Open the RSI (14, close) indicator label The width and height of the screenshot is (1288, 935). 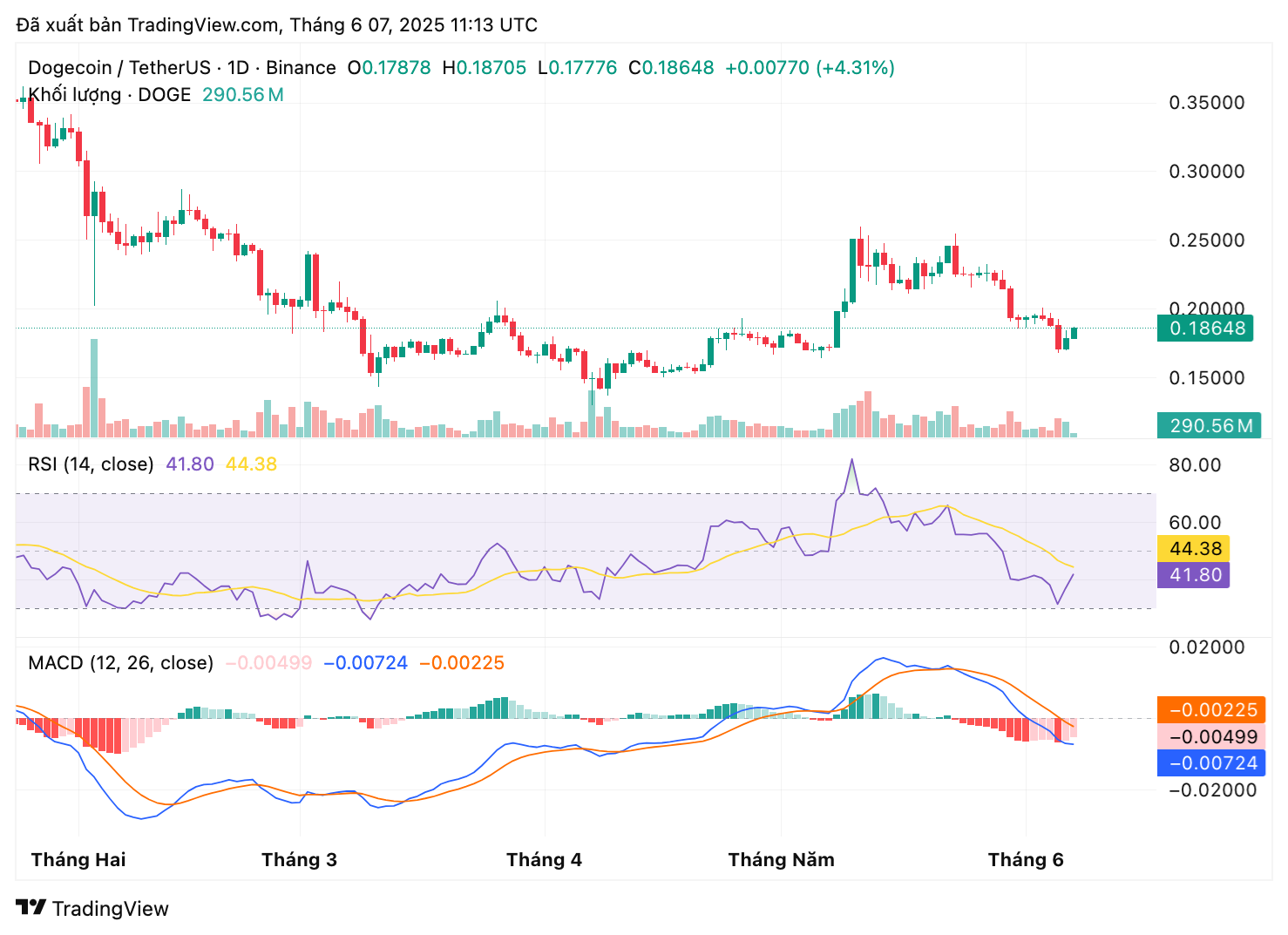[x=91, y=464]
